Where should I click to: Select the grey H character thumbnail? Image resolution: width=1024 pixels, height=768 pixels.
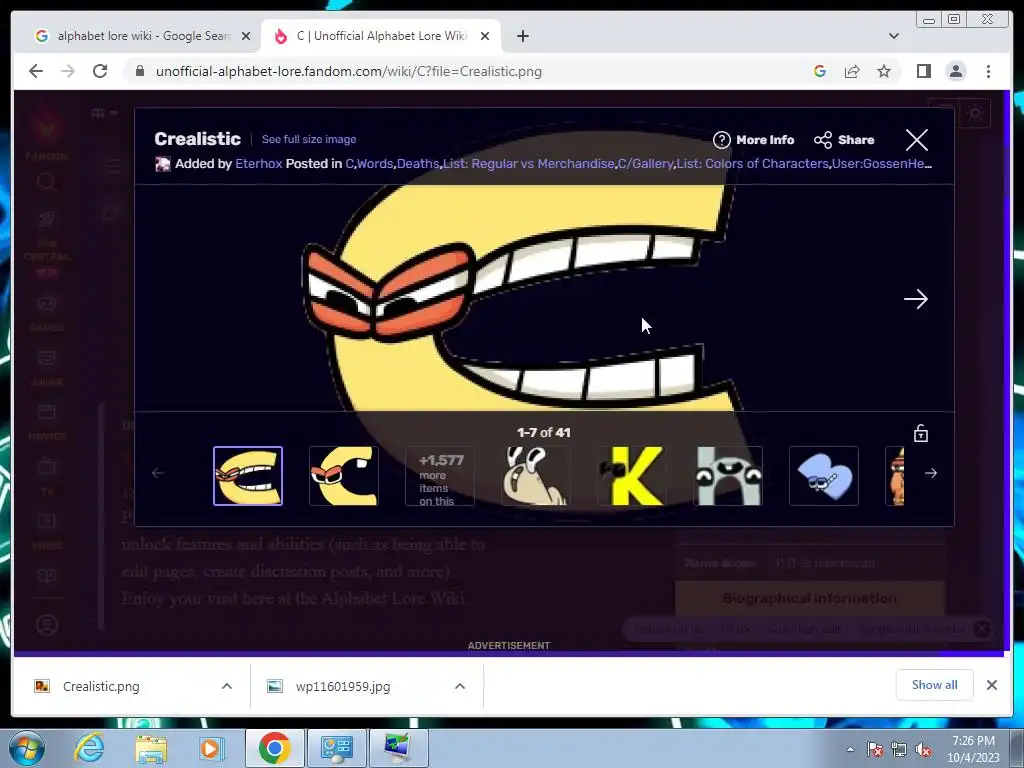point(728,475)
